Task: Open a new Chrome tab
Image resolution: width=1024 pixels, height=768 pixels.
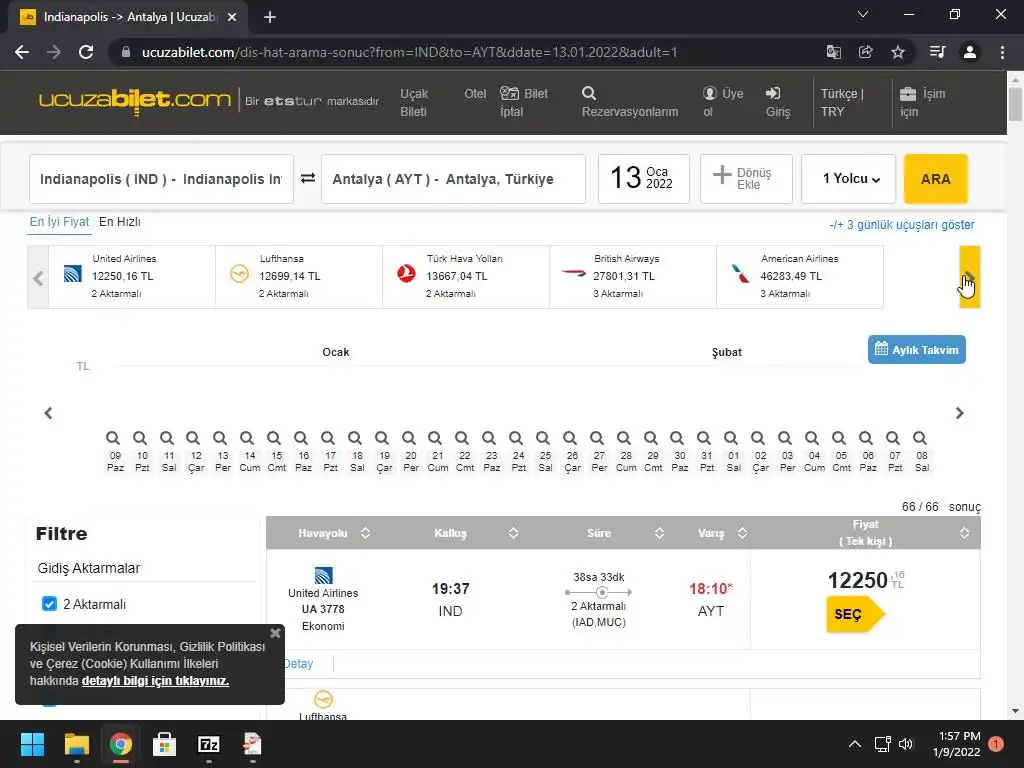Action: coord(270,17)
